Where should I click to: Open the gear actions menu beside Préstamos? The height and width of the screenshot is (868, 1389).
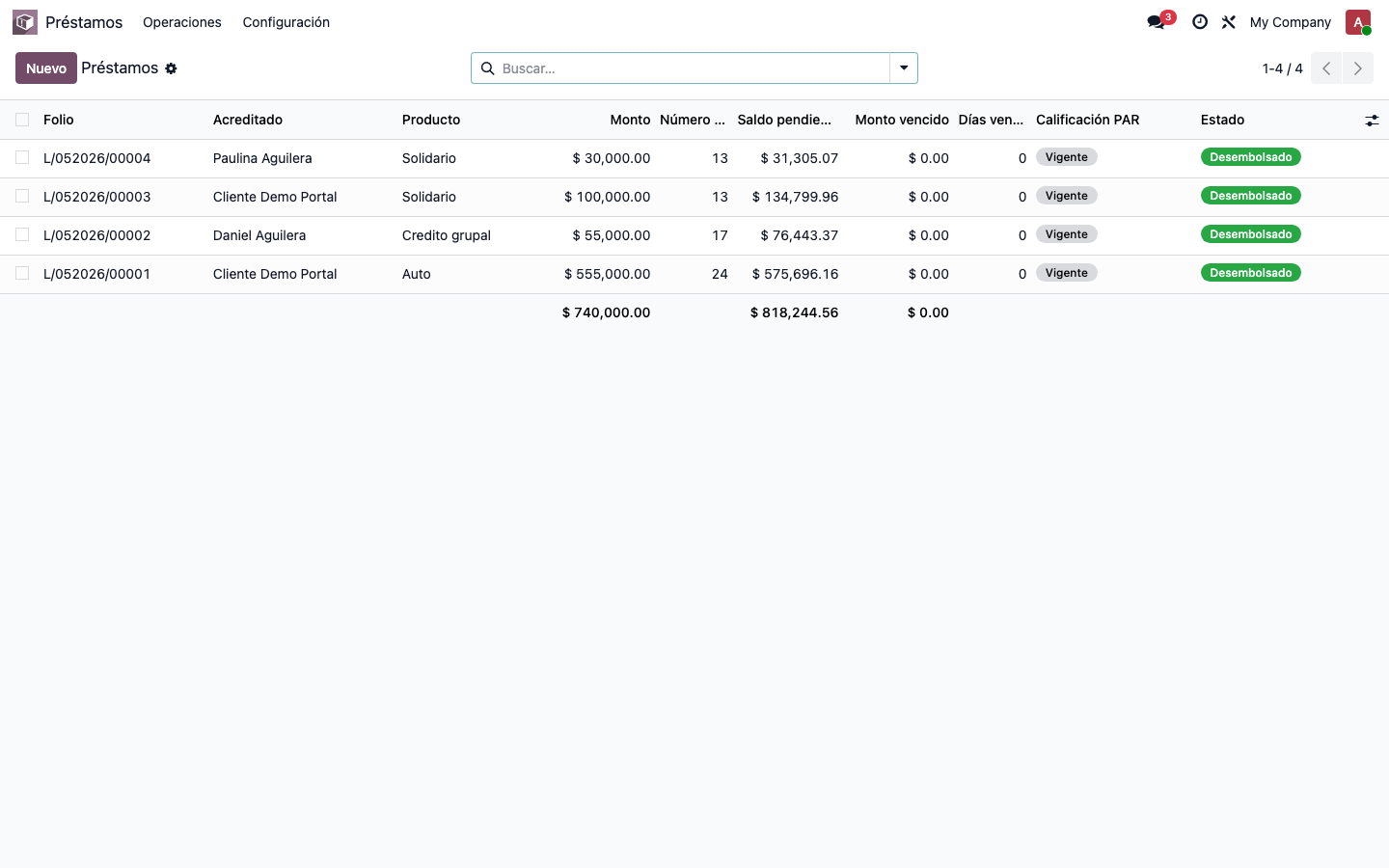171,68
